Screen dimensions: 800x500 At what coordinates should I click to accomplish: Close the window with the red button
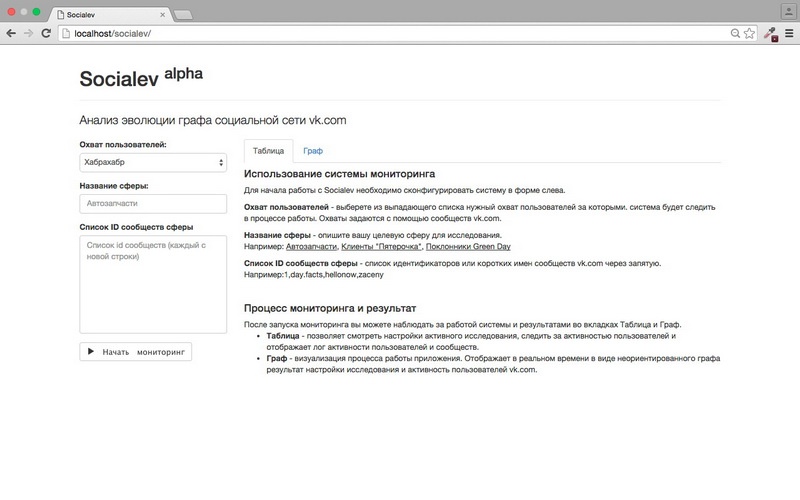click(x=11, y=11)
